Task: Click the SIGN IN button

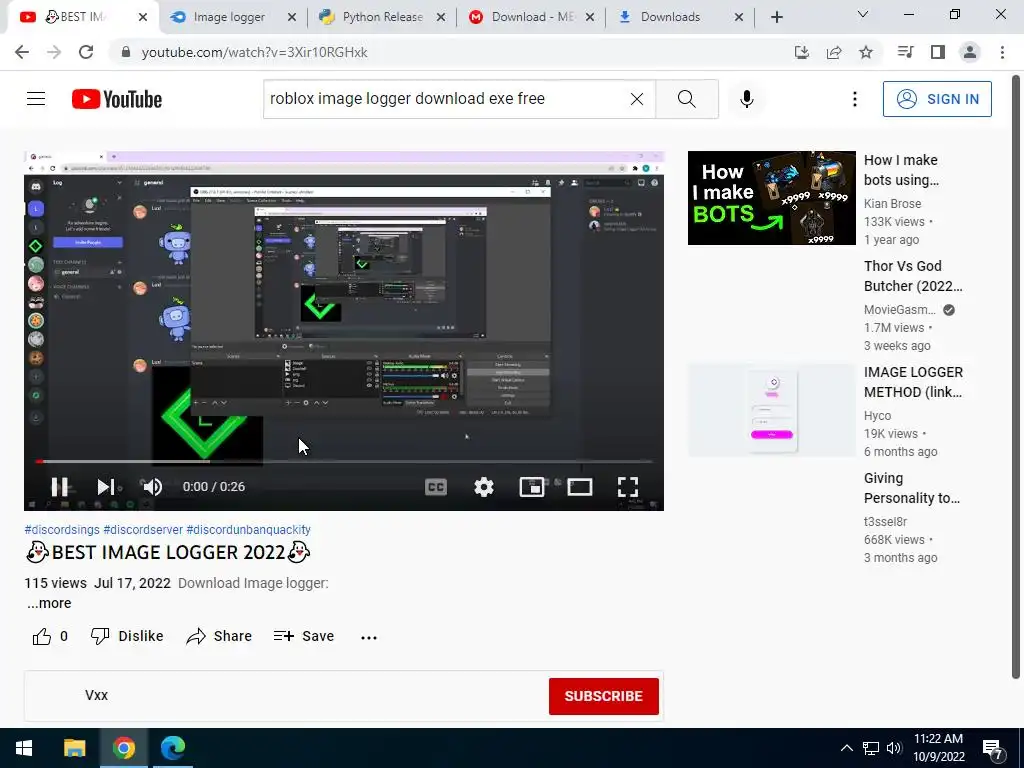Action: tap(937, 99)
